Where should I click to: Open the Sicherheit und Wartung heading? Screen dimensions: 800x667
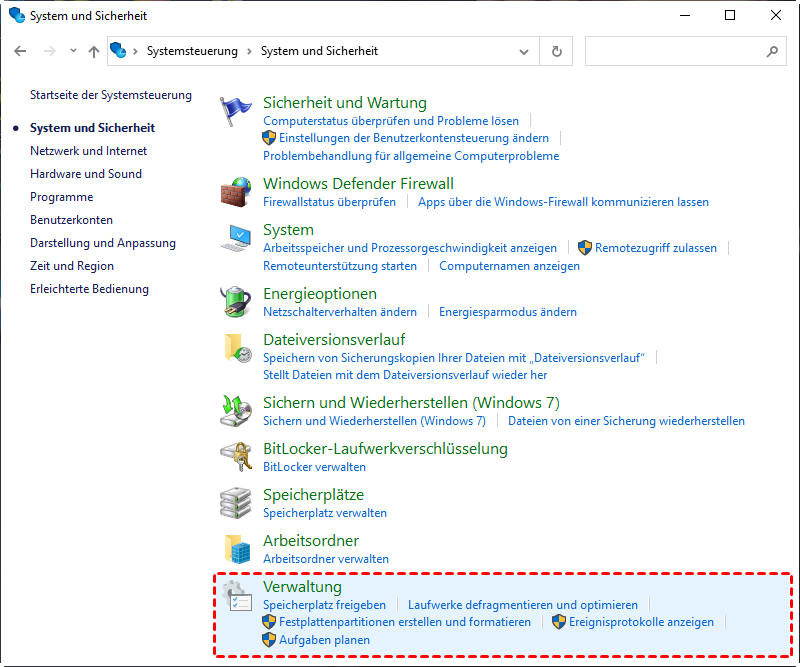345,103
